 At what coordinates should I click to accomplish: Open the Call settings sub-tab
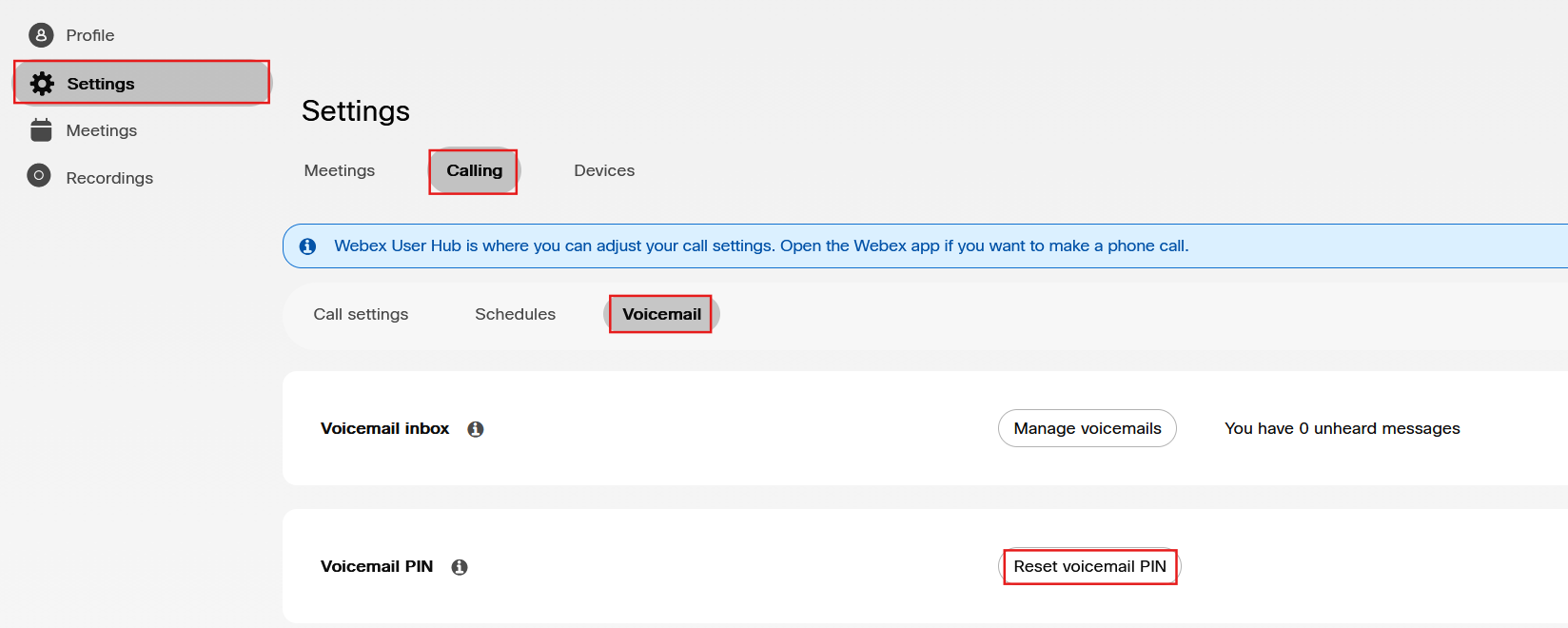pyautogui.click(x=361, y=314)
